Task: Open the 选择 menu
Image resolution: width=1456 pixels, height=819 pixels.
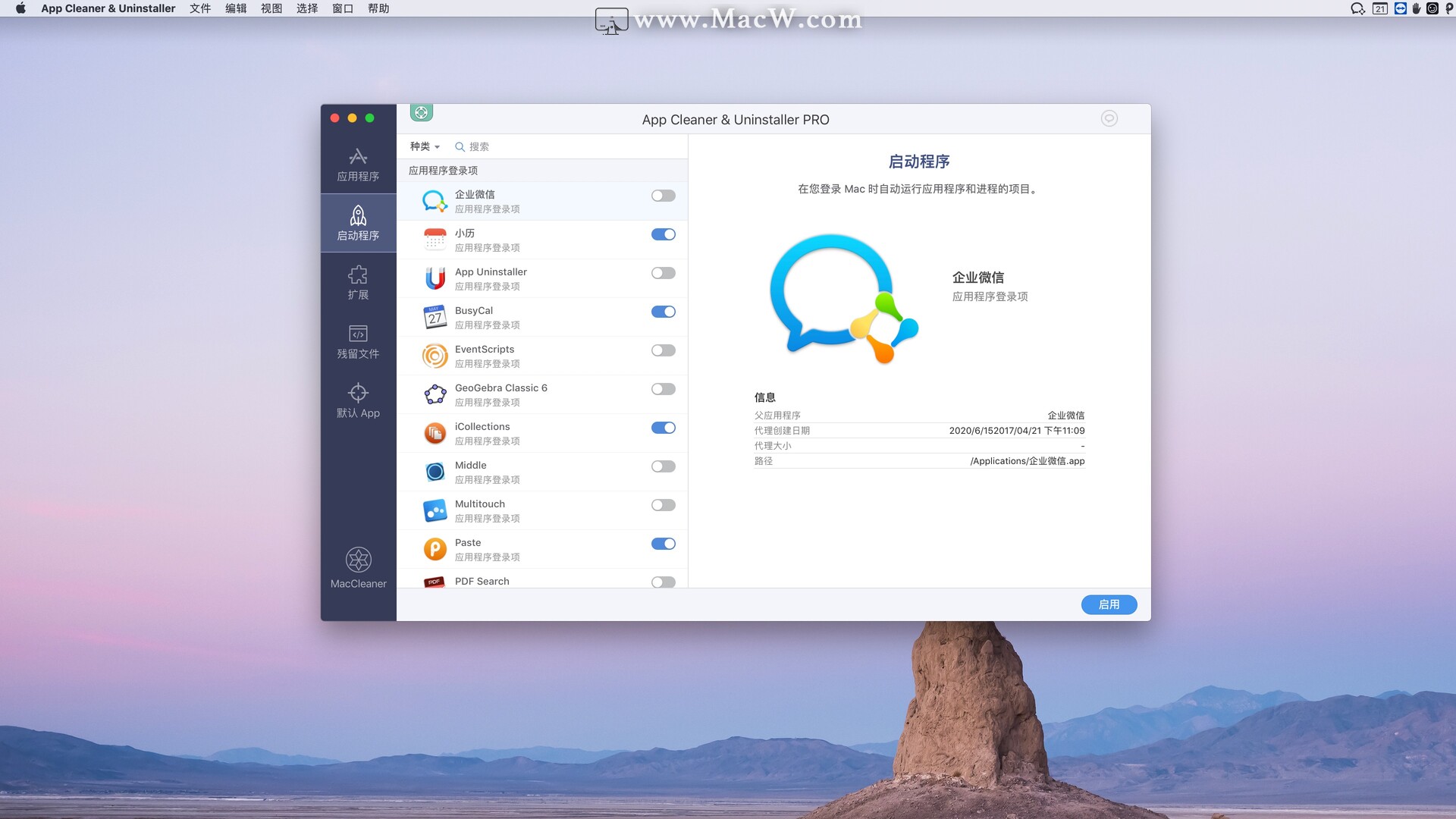Action: pos(307,8)
